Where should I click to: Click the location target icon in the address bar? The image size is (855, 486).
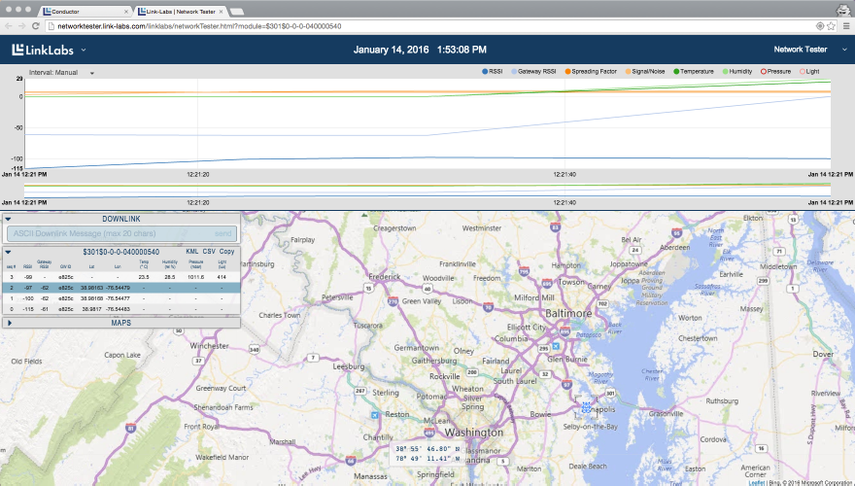pyautogui.click(x=820, y=25)
